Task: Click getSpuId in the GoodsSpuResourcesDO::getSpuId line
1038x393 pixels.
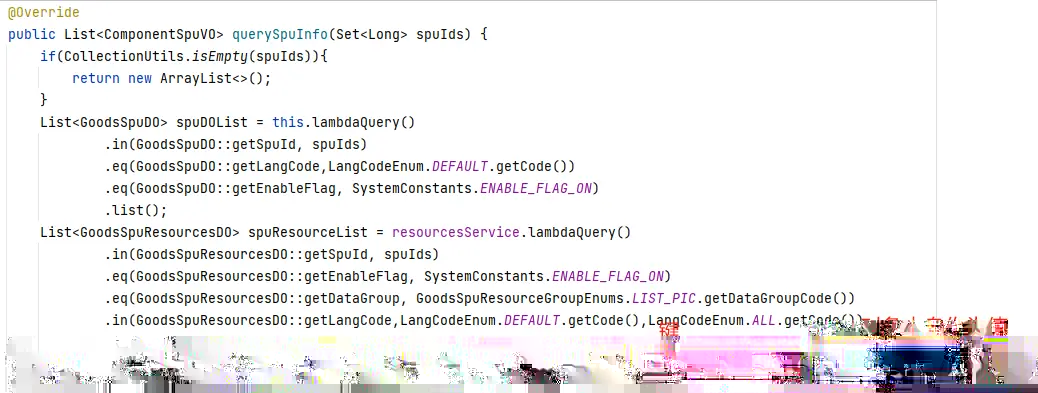Action: point(336,254)
